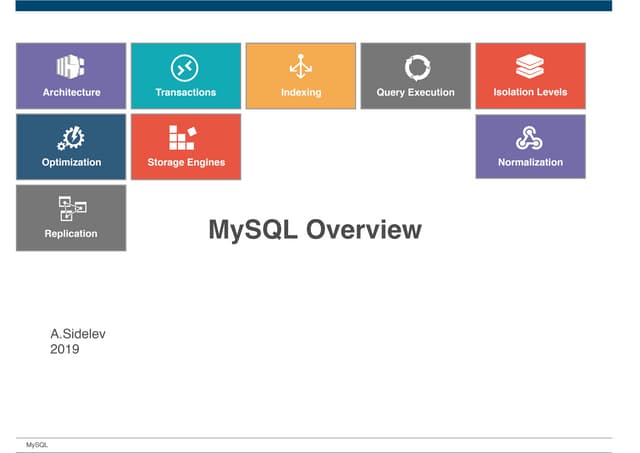The image size is (640, 453).
Task: Open the Architecture section label
Action: pyautogui.click(x=71, y=93)
